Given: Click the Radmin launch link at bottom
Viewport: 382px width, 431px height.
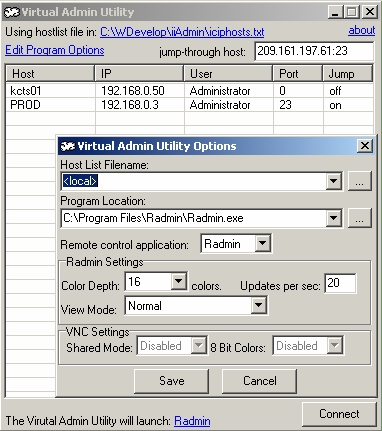Looking at the screenshot, I should [x=192, y=421].
